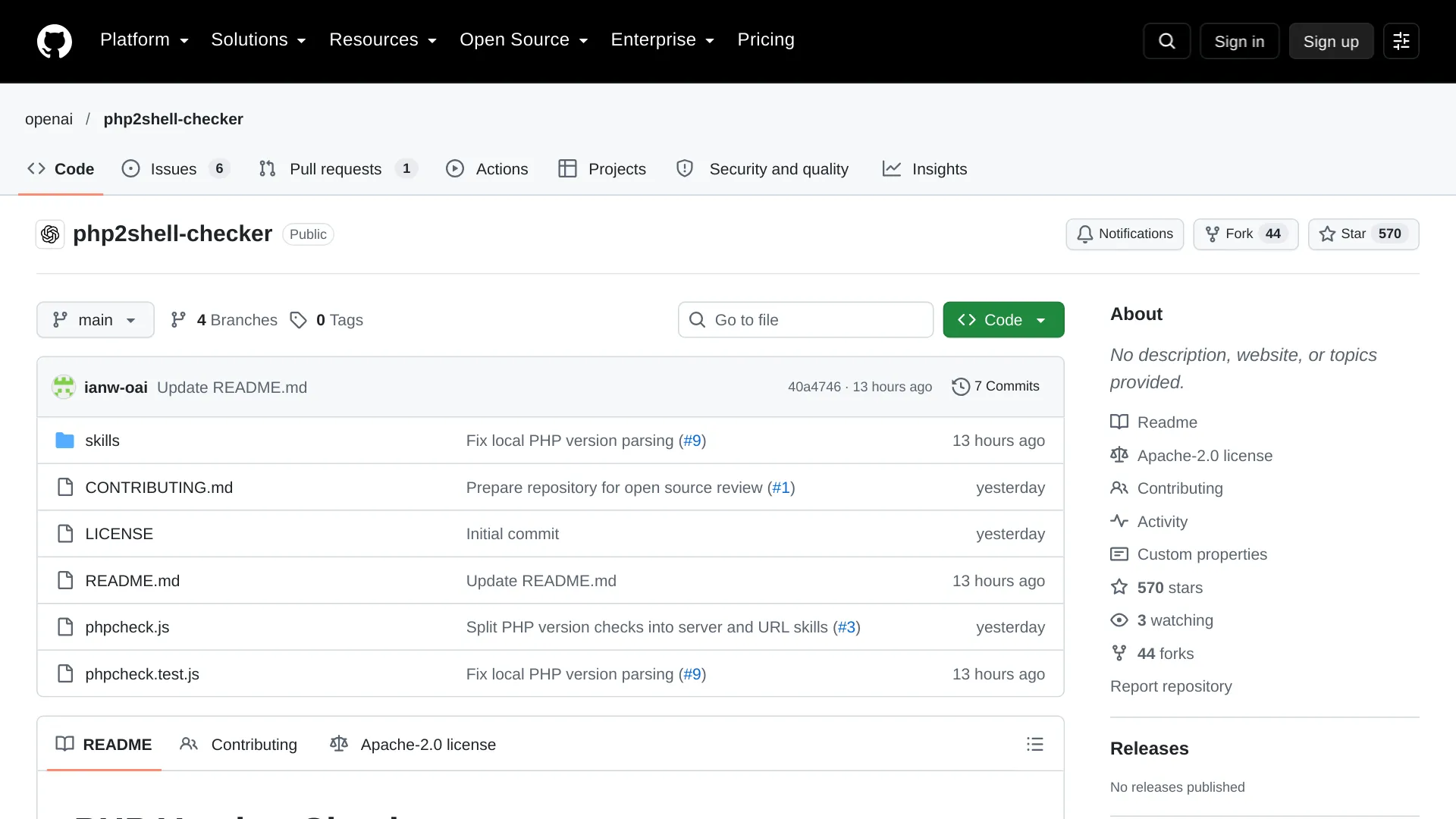Viewport: 1456px width, 819px height.
Task: Open the search magnifier button
Action: [x=1166, y=41]
